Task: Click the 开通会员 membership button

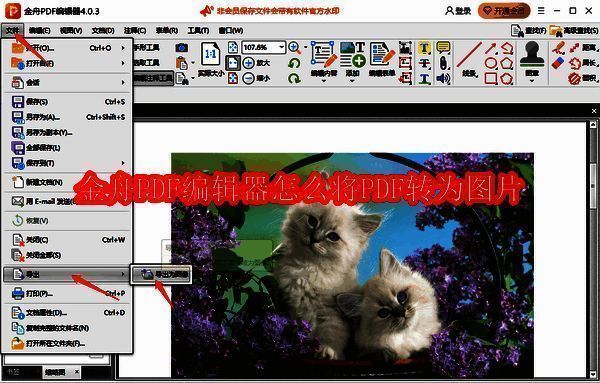Action: pyautogui.click(x=504, y=11)
